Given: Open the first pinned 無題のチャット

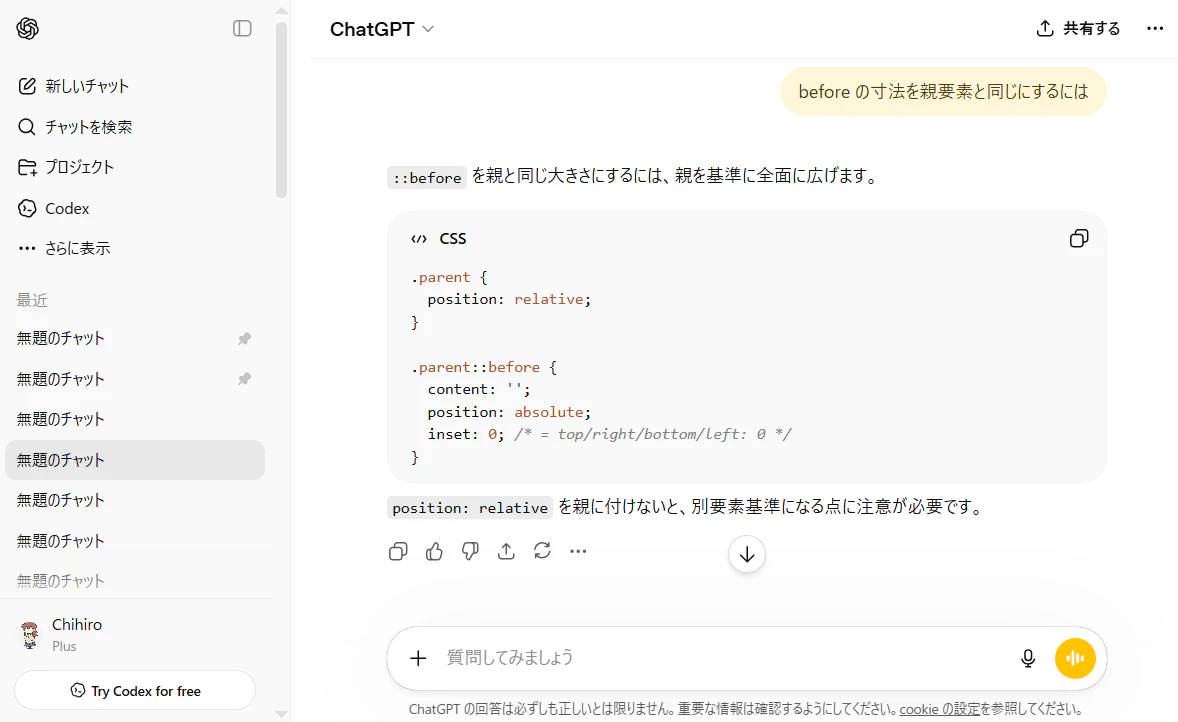Looking at the screenshot, I should [x=135, y=338].
